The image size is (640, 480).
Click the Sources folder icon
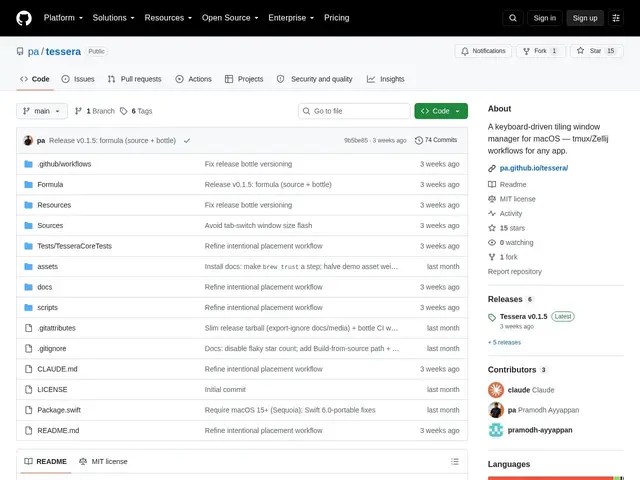click(x=28, y=225)
